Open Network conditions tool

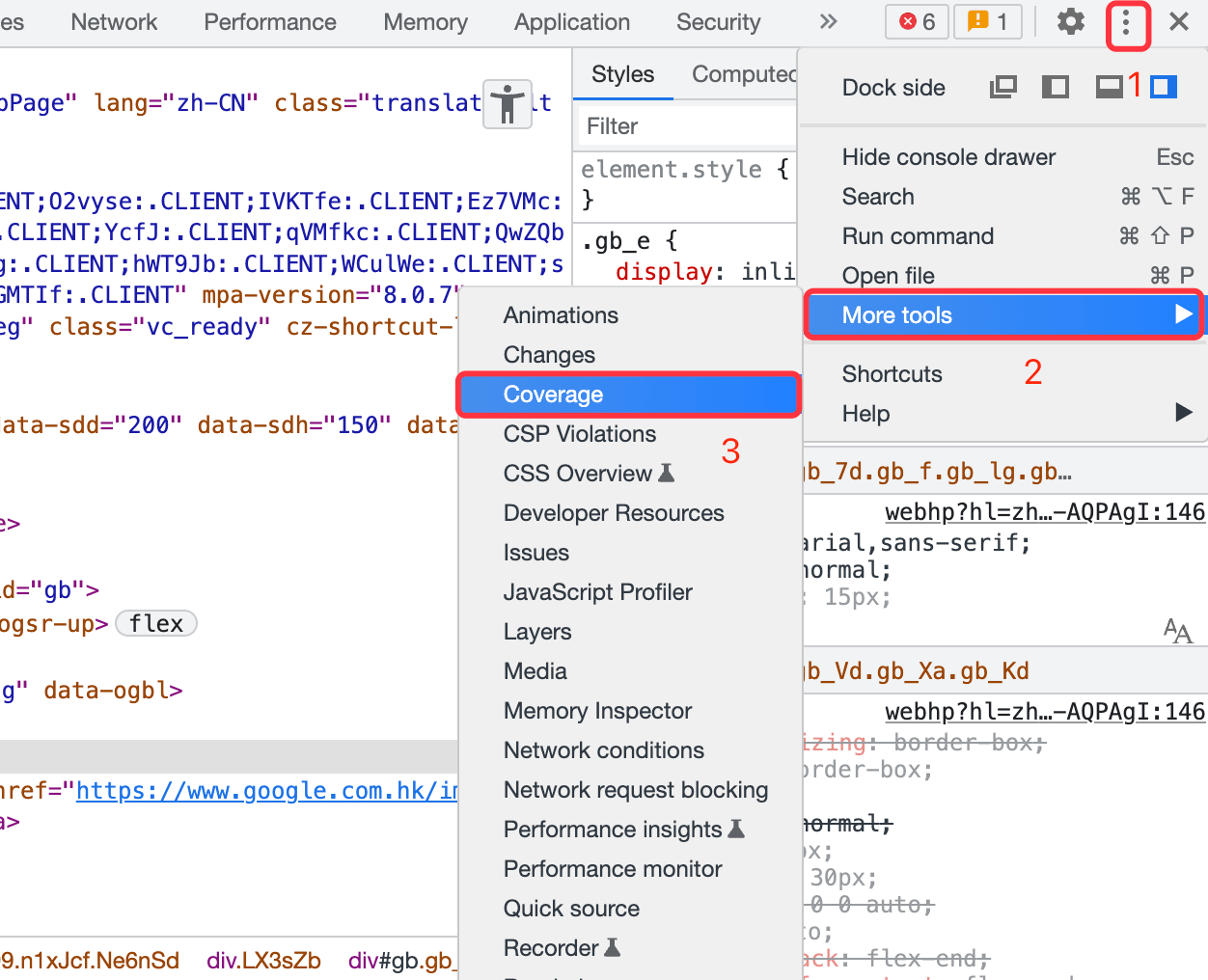[x=631, y=750]
